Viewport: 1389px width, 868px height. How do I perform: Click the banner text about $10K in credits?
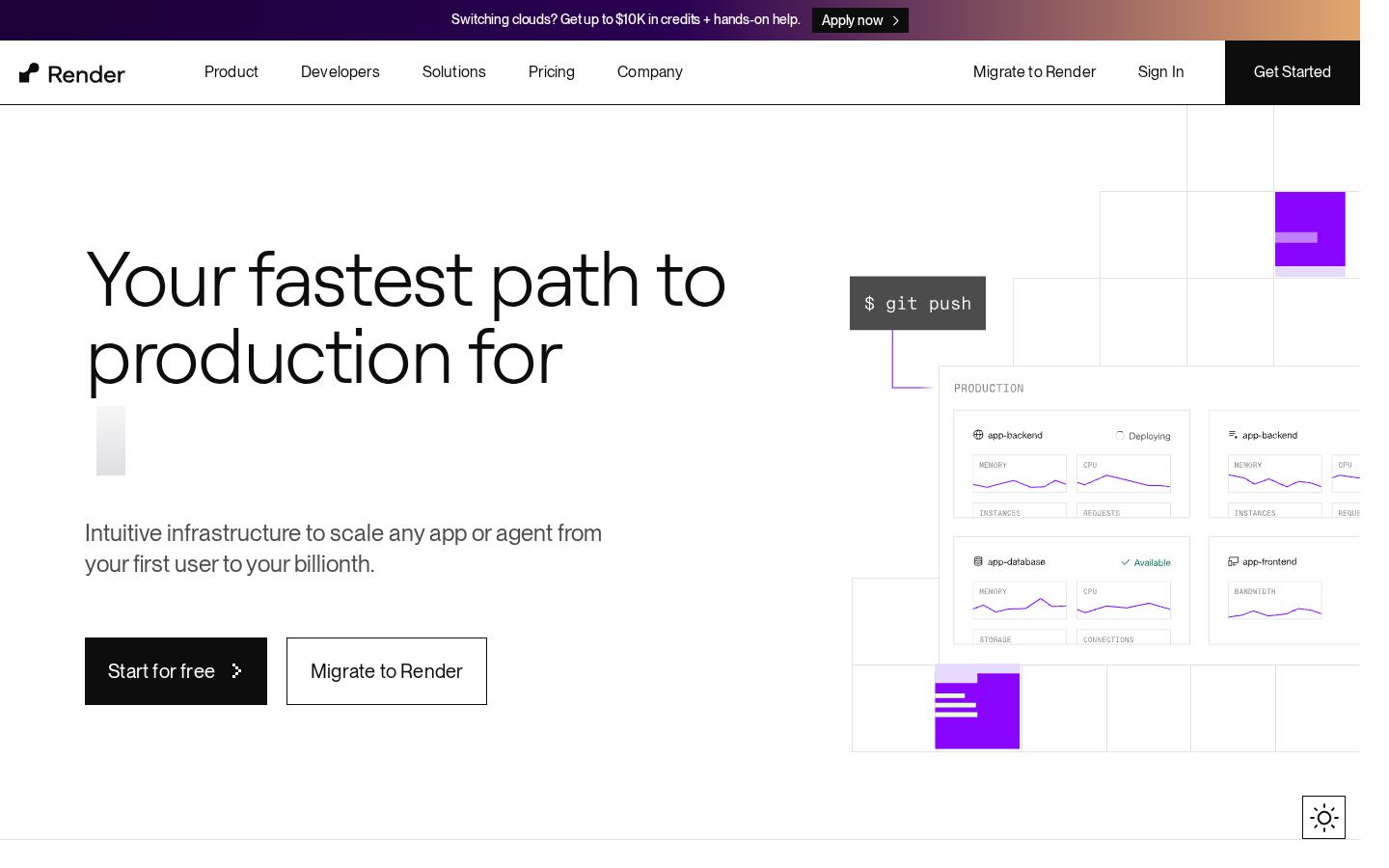point(625,19)
